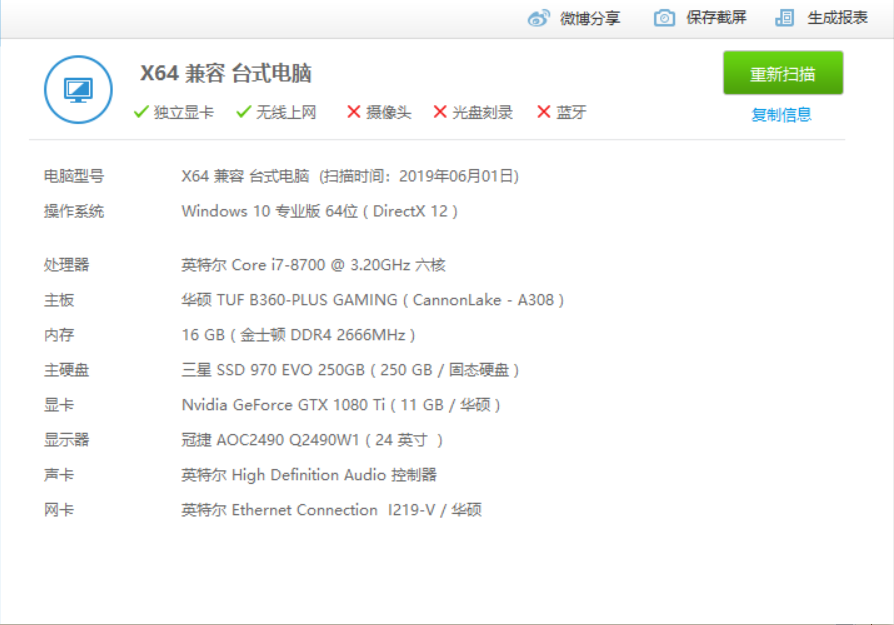Click the generate report icon

(x=785, y=18)
